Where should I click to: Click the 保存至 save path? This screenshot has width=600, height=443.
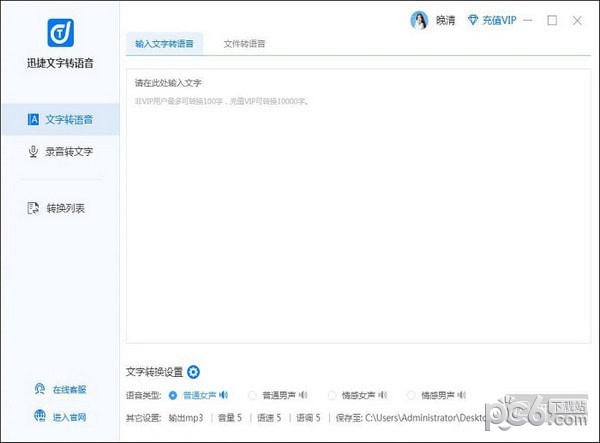click(x=411, y=418)
